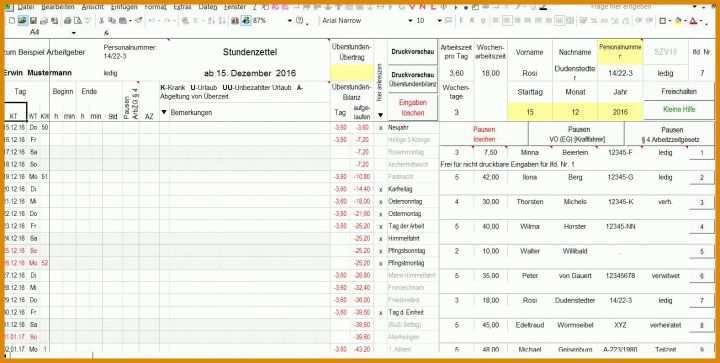The width and height of the screenshot is (720, 363).
Task: Toggle the x mark for Tag d. Einheit
Action: coord(381,313)
